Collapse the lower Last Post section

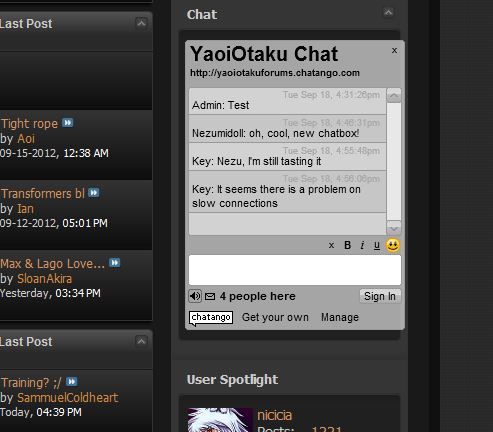point(141,341)
